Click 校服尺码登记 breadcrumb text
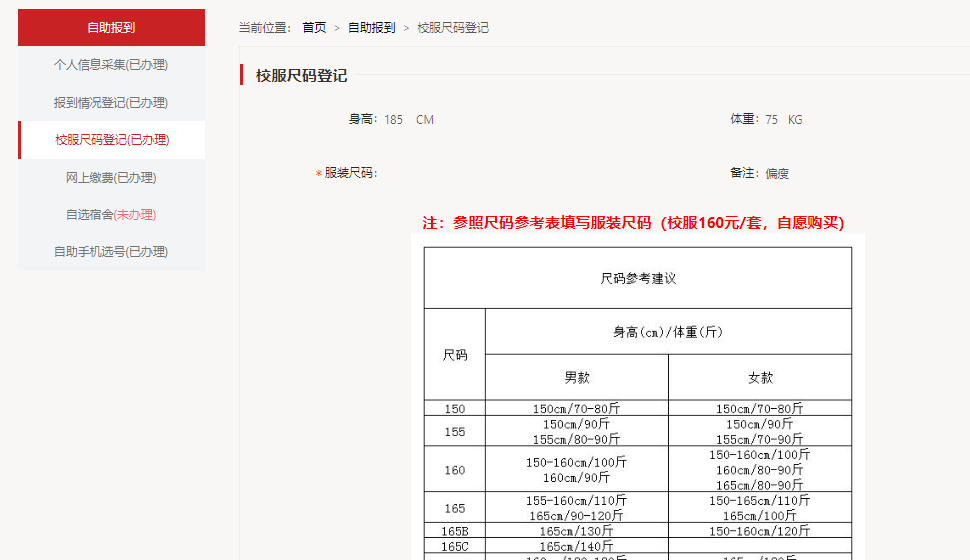This screenshot has width=970, height=560. click(453, 28)
